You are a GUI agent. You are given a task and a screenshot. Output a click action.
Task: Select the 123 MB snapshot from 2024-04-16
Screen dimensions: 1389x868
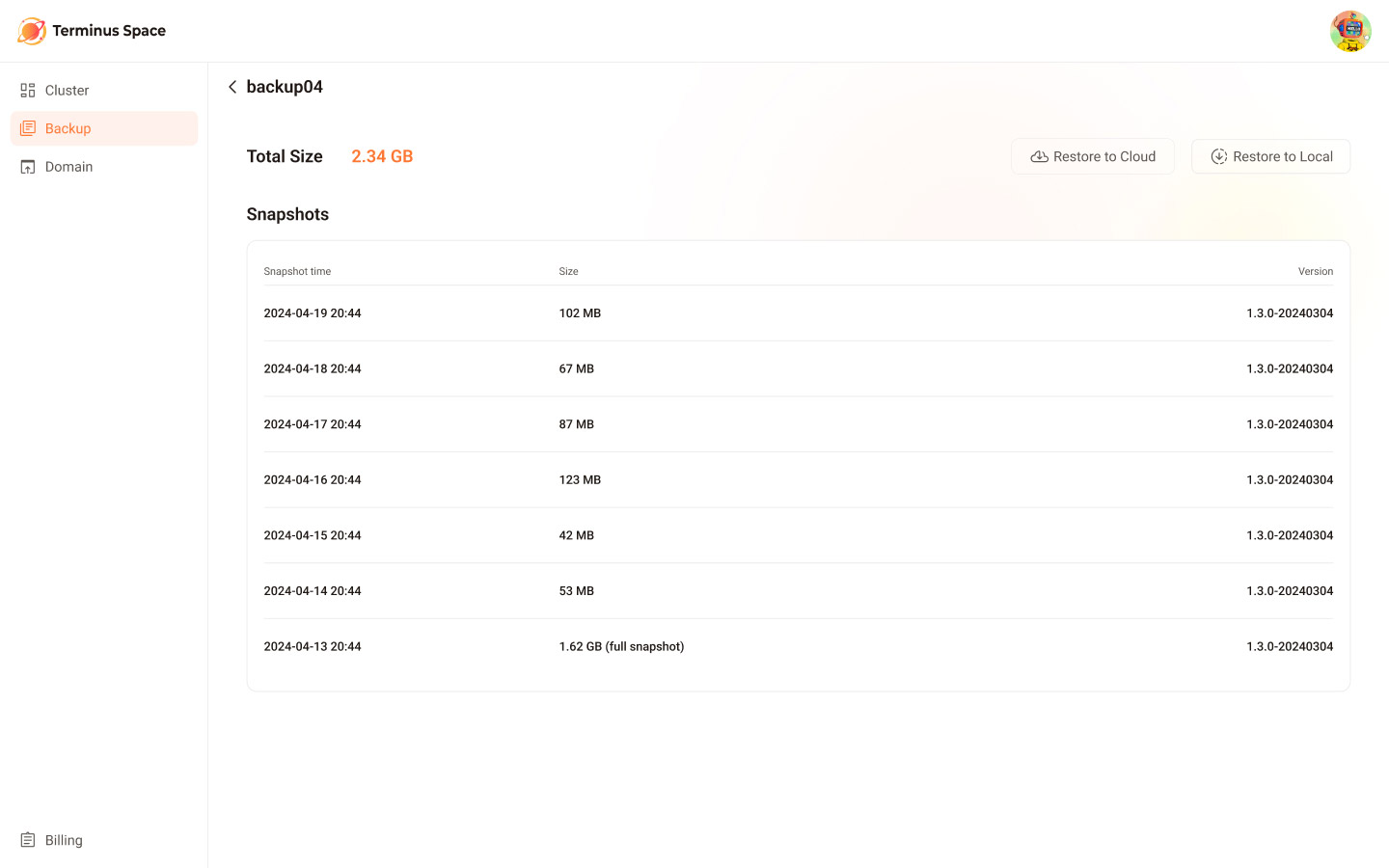tap(798, 480)
